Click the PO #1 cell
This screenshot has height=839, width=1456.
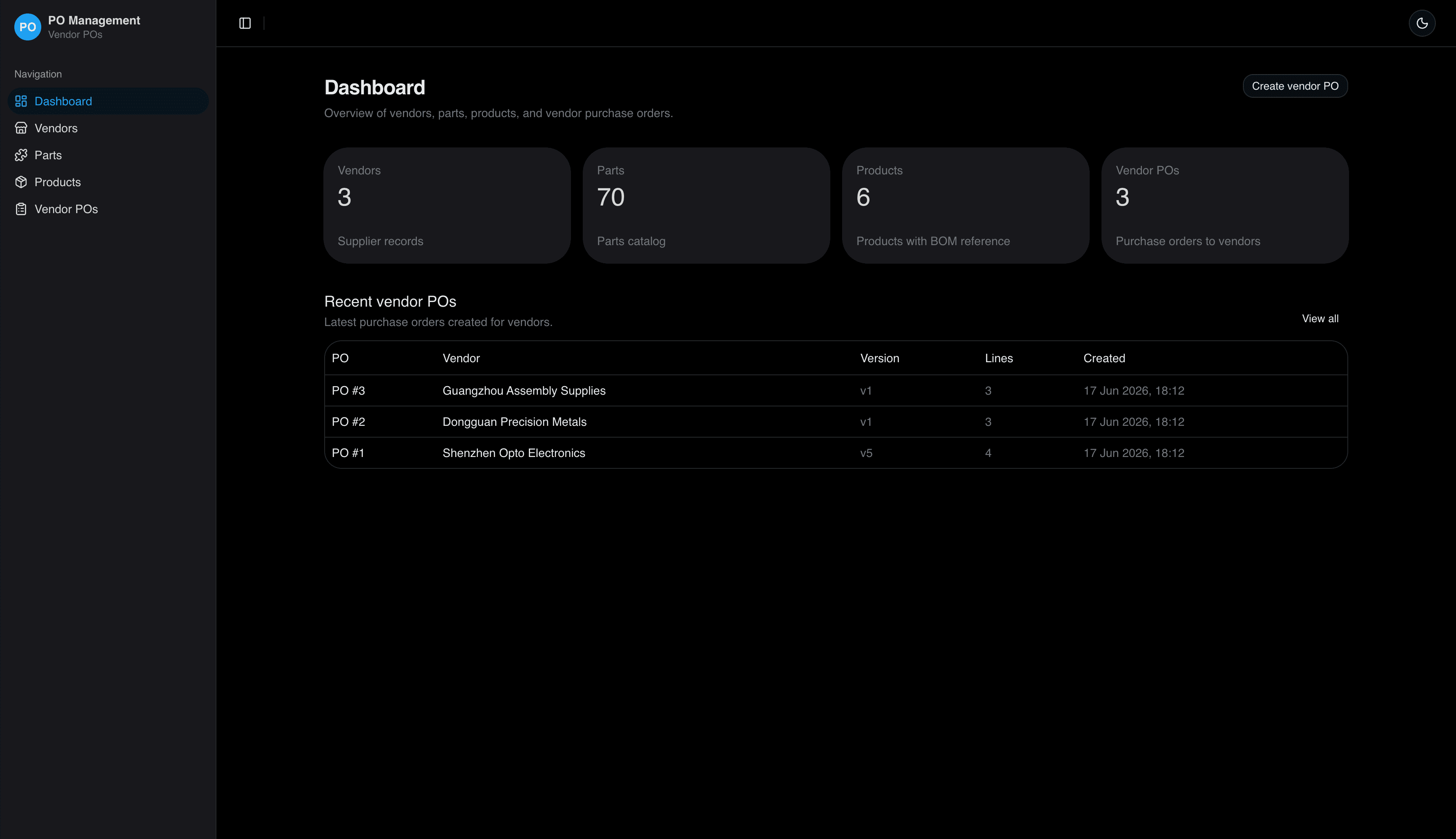[x=348, y=453]
